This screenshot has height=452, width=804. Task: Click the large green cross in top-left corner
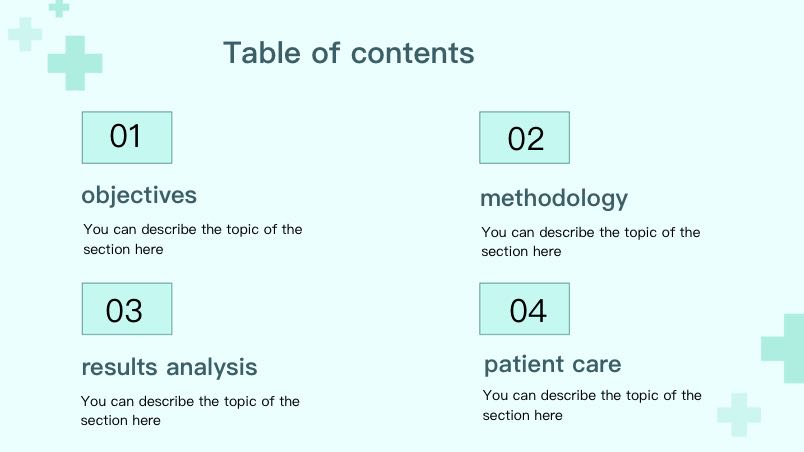pos(75,62)
